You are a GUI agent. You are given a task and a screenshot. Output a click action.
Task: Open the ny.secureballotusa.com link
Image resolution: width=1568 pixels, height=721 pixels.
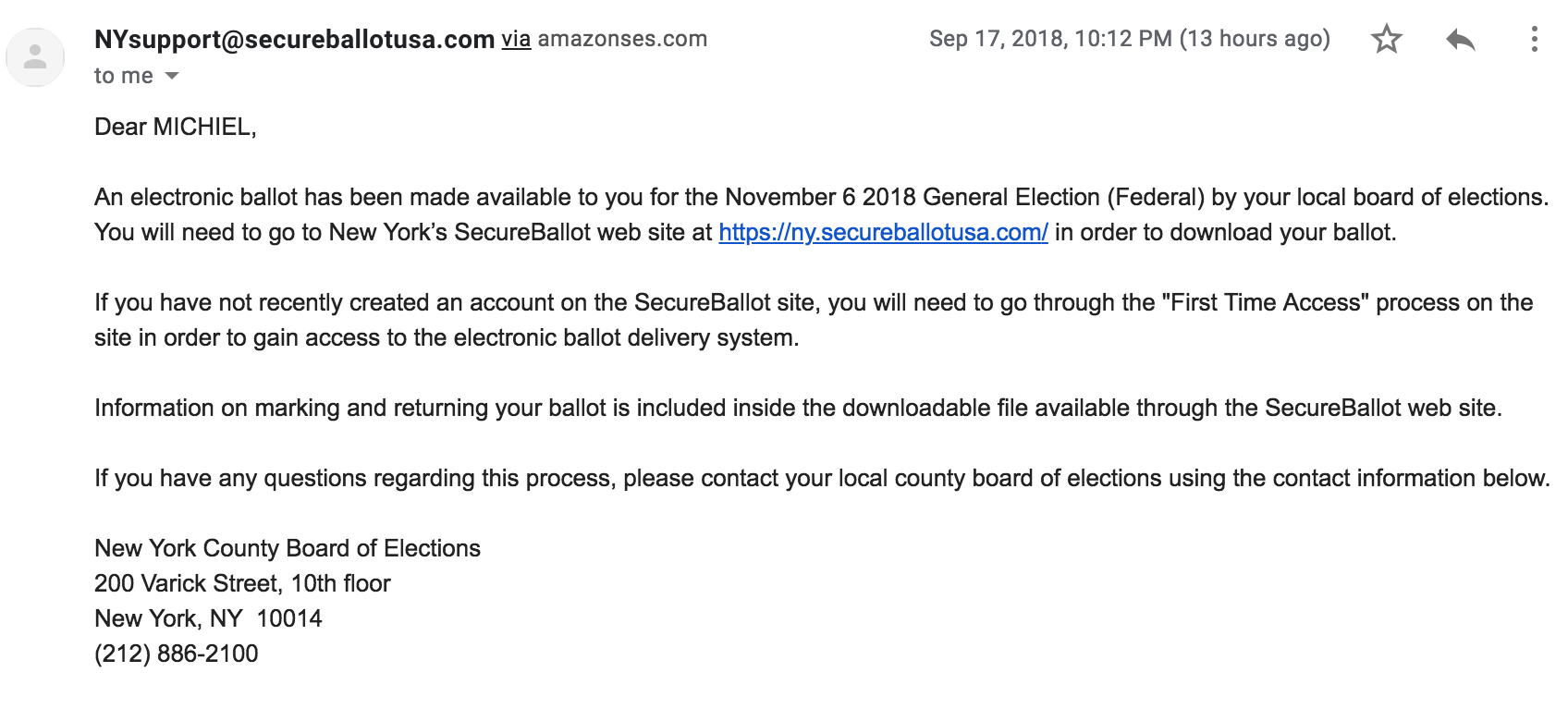pos(883,232)
